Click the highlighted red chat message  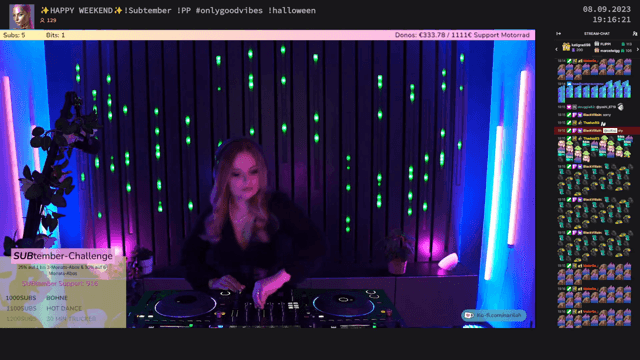point(597,131)
